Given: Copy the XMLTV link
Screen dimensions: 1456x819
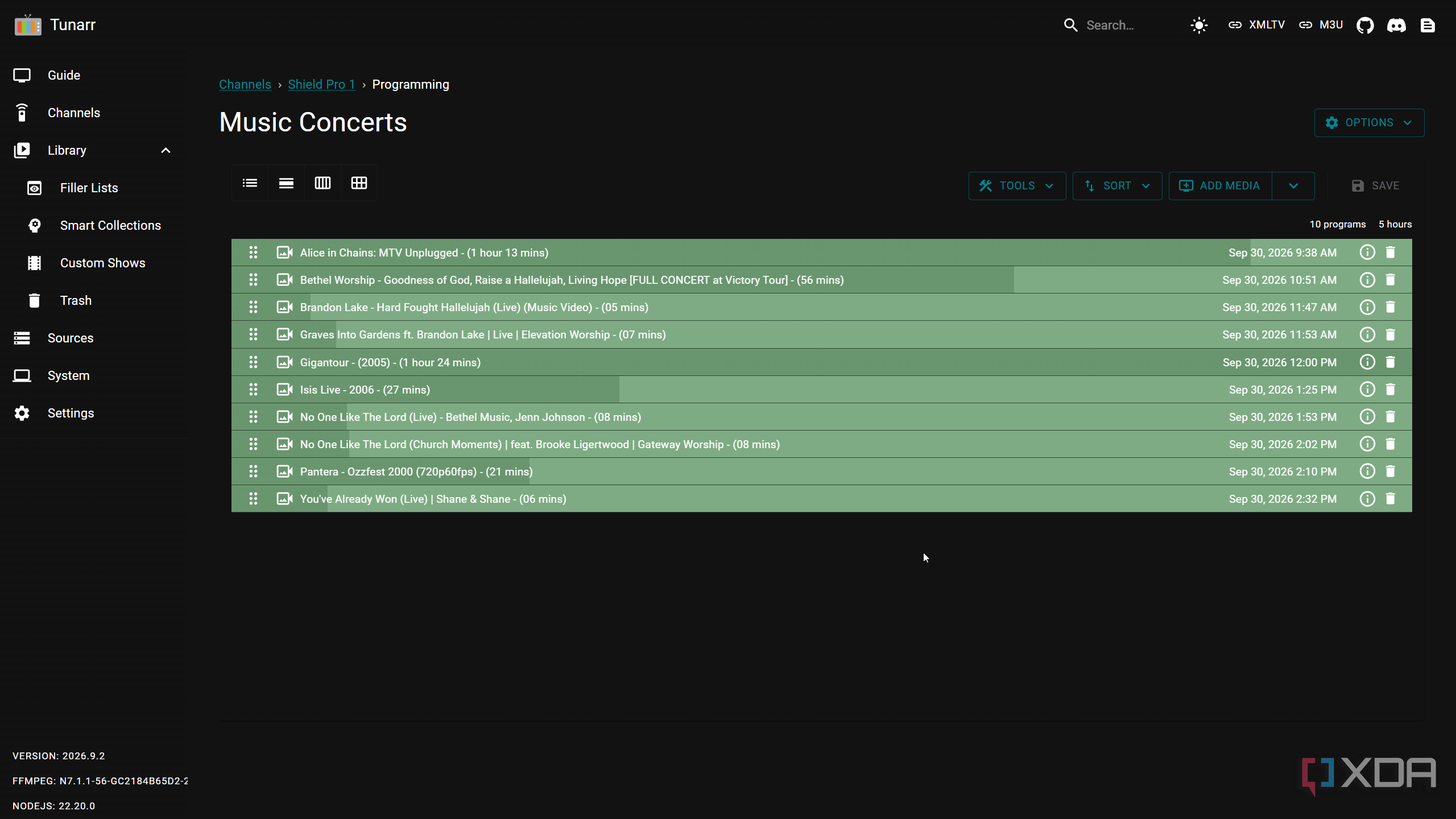Looking at the screenshot, I should 1256,25.
